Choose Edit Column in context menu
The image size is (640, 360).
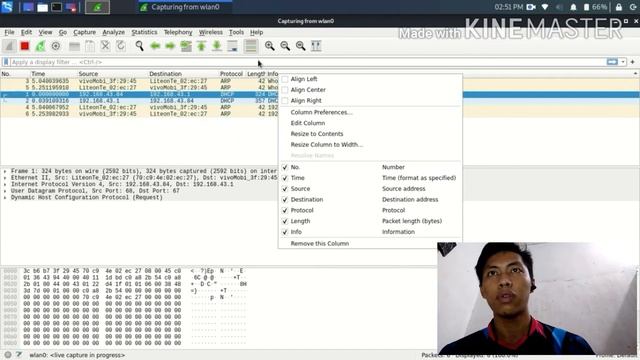308,123
